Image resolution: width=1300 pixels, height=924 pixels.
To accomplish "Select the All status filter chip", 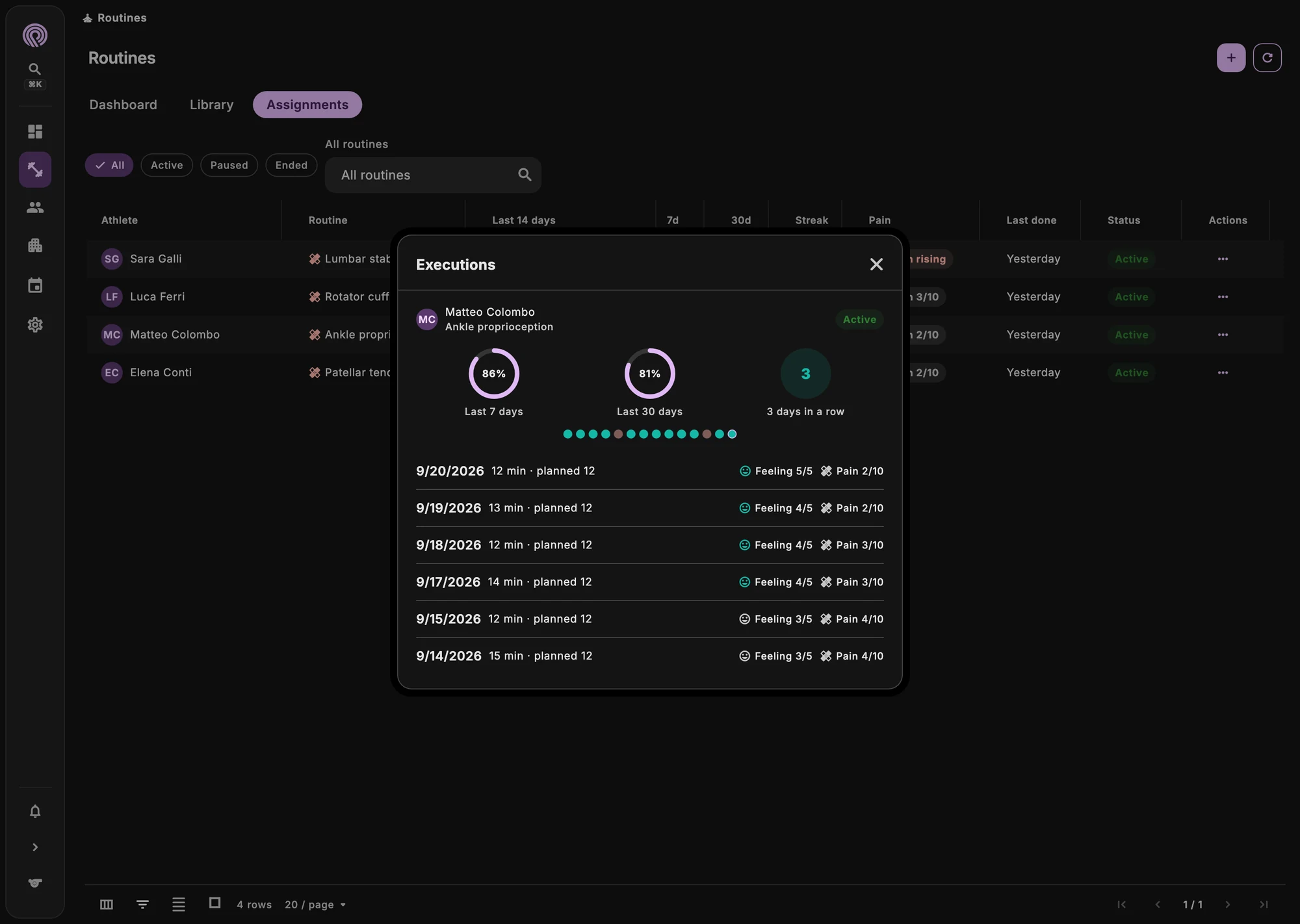I will pos(109,165).
